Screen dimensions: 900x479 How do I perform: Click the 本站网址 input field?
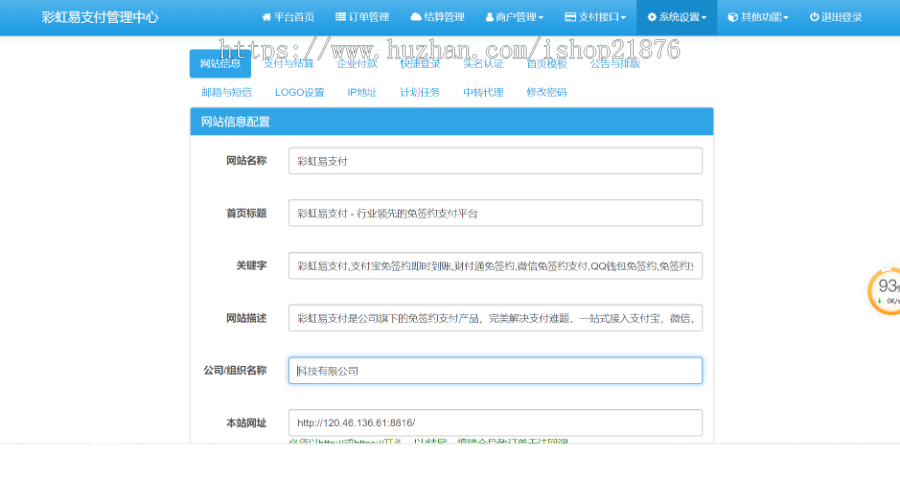[495, 423]
